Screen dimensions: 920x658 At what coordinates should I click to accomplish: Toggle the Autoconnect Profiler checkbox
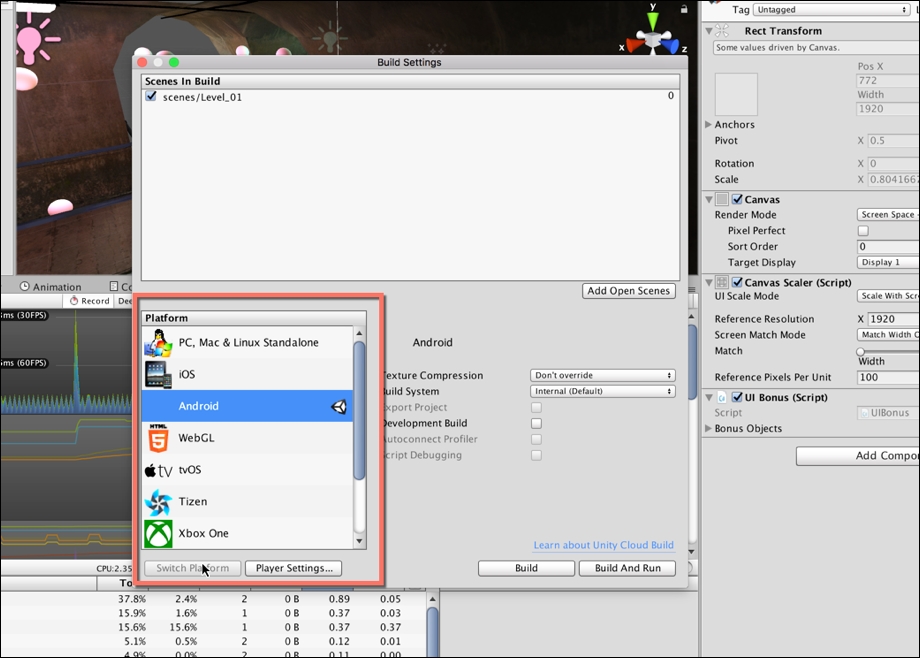[536, 439]
